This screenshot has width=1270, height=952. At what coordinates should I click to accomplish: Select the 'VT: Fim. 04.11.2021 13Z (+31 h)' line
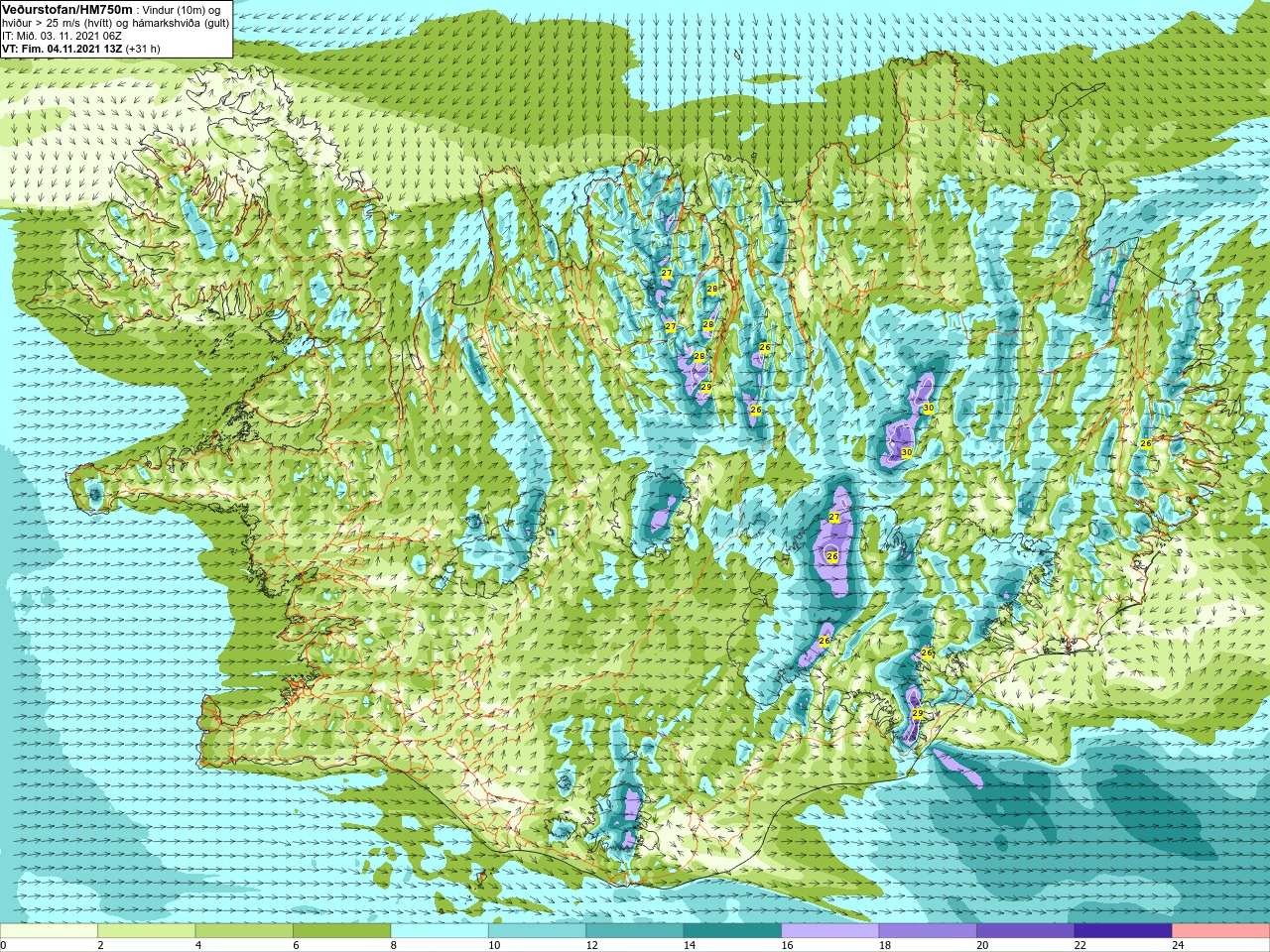point(81,49)
